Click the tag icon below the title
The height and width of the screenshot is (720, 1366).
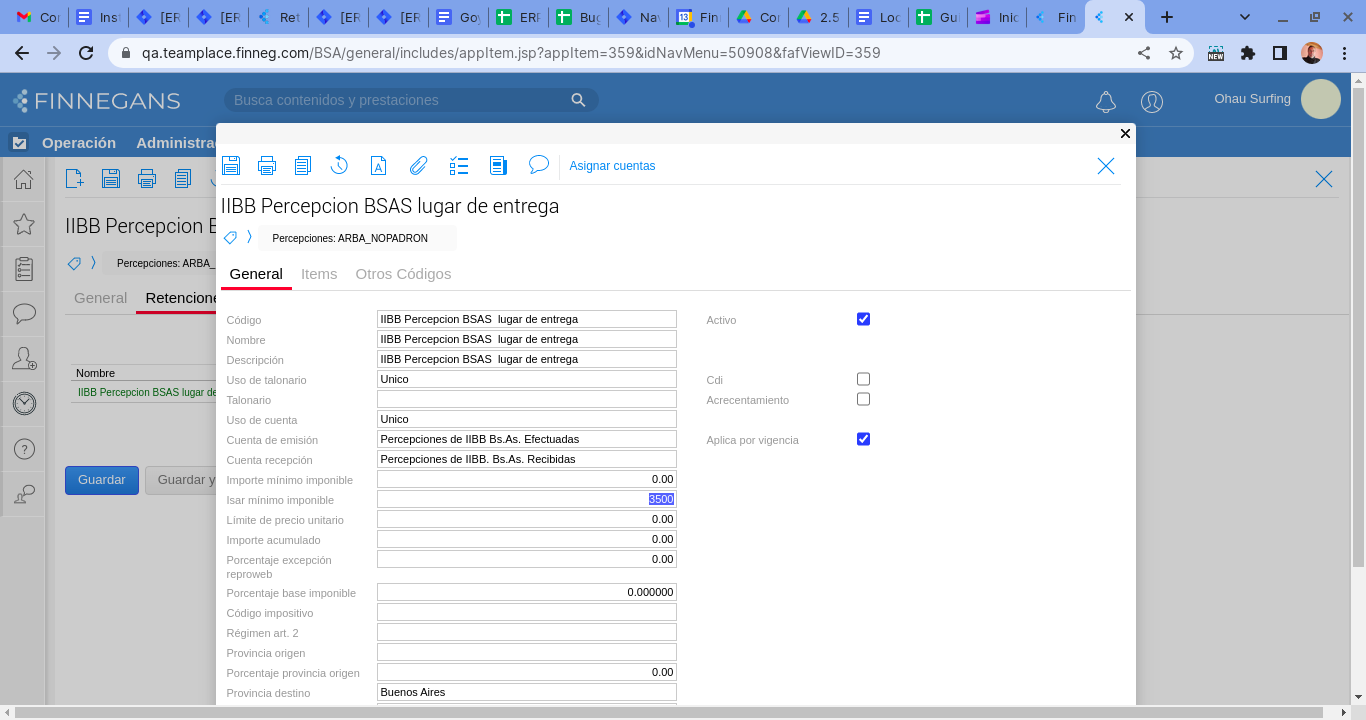click(x=230, y=238)
